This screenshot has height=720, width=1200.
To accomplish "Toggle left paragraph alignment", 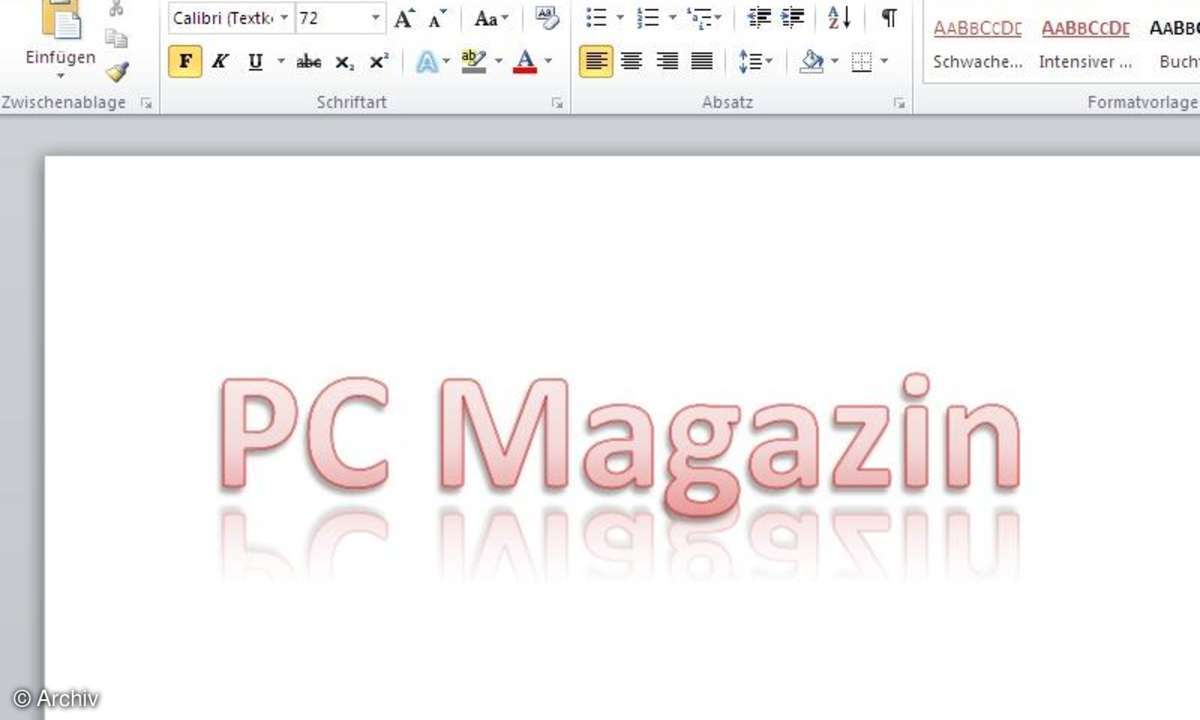I will point(596,62).
